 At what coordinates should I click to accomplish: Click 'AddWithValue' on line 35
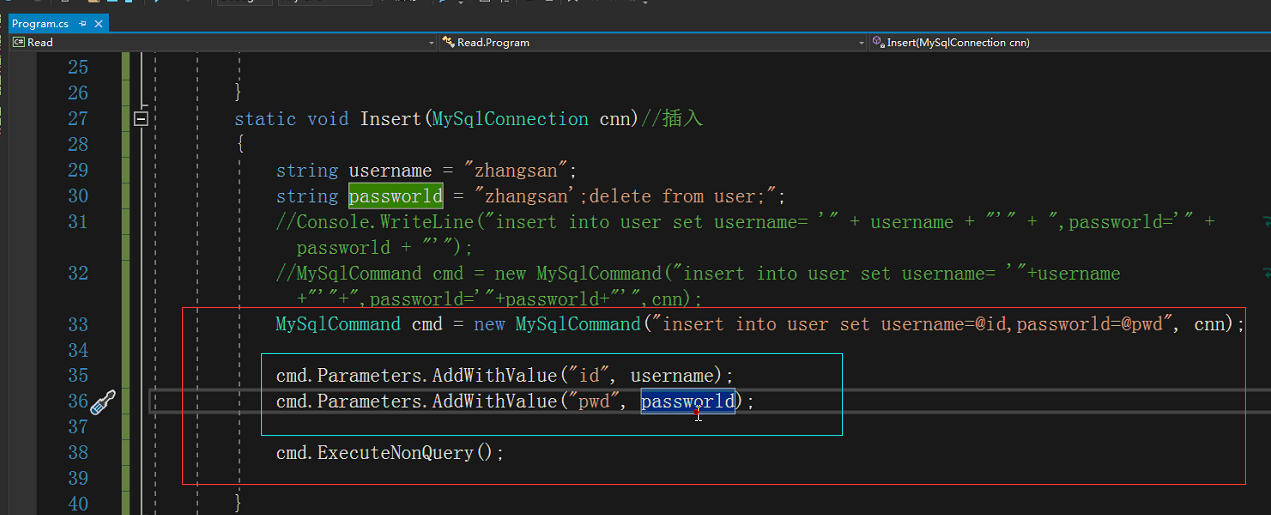click(494, 376)
